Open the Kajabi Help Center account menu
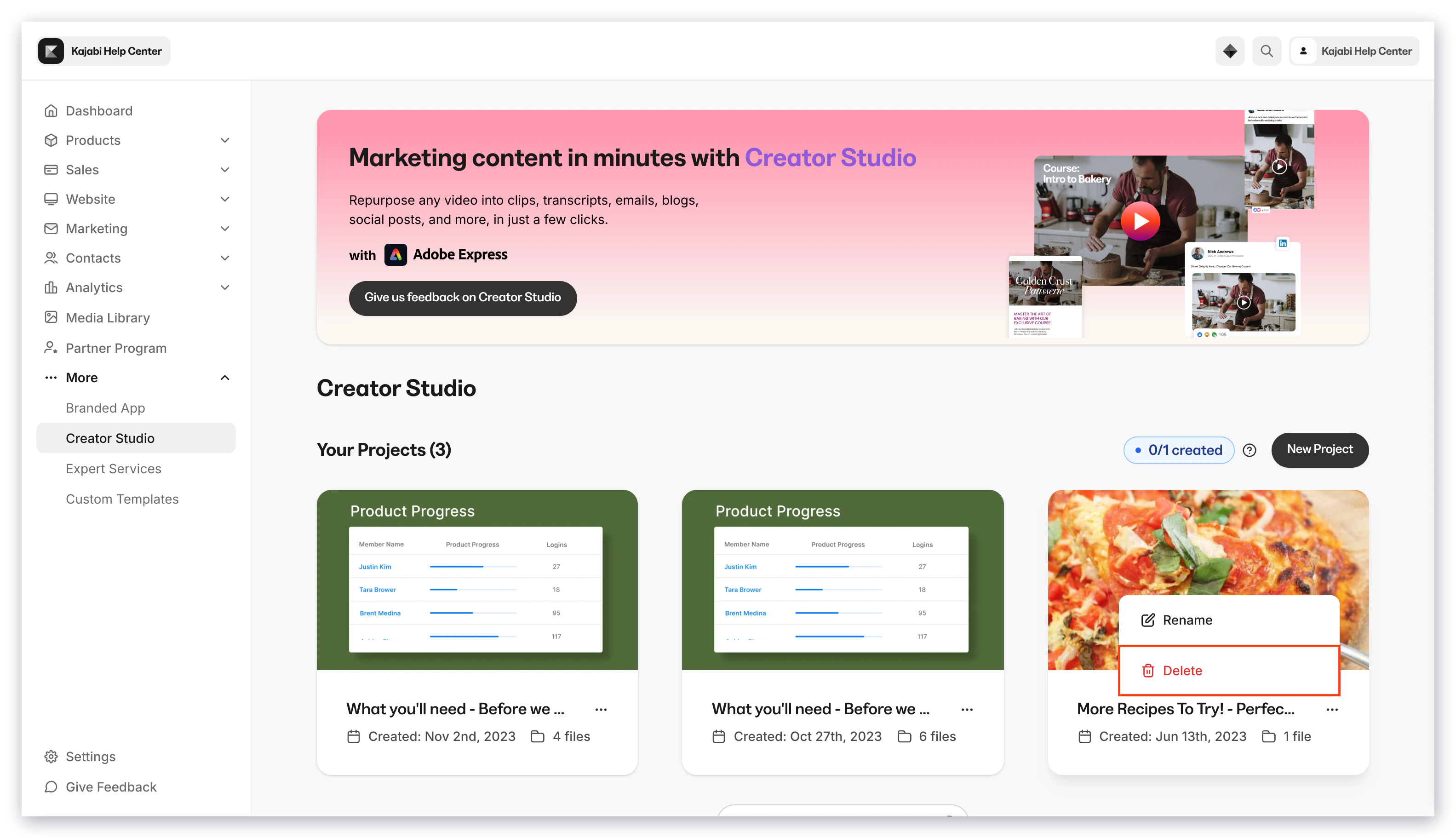This screenshot has width=1456, height=838. 1353,51
